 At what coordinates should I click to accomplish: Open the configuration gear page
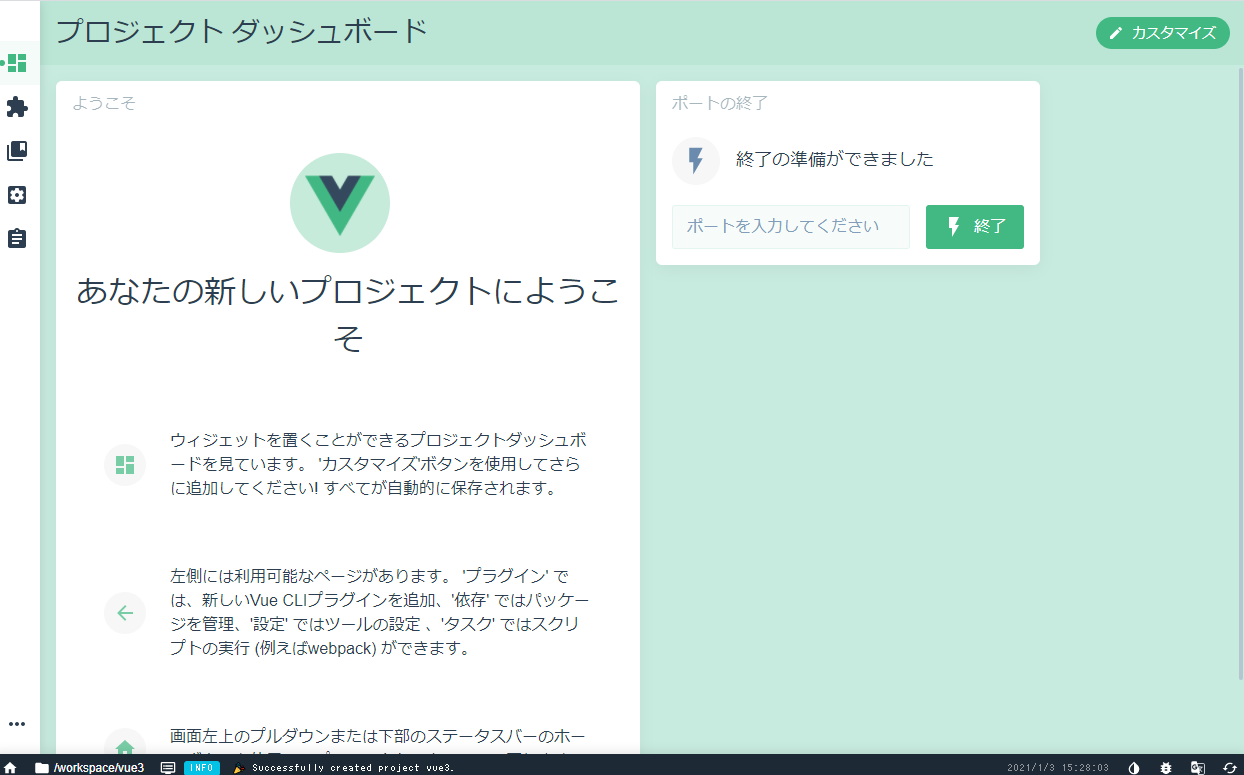(17, 195)
